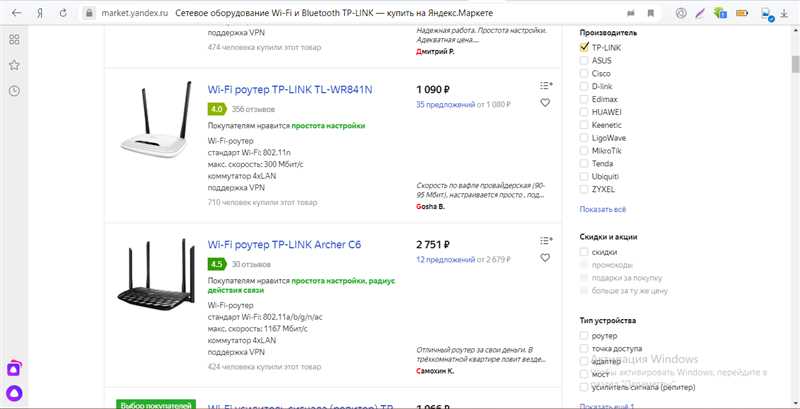The height and width of the screenshot is (409, 800).
Task: Bookmark this page via the address bar icon
Action: (651, 13)
